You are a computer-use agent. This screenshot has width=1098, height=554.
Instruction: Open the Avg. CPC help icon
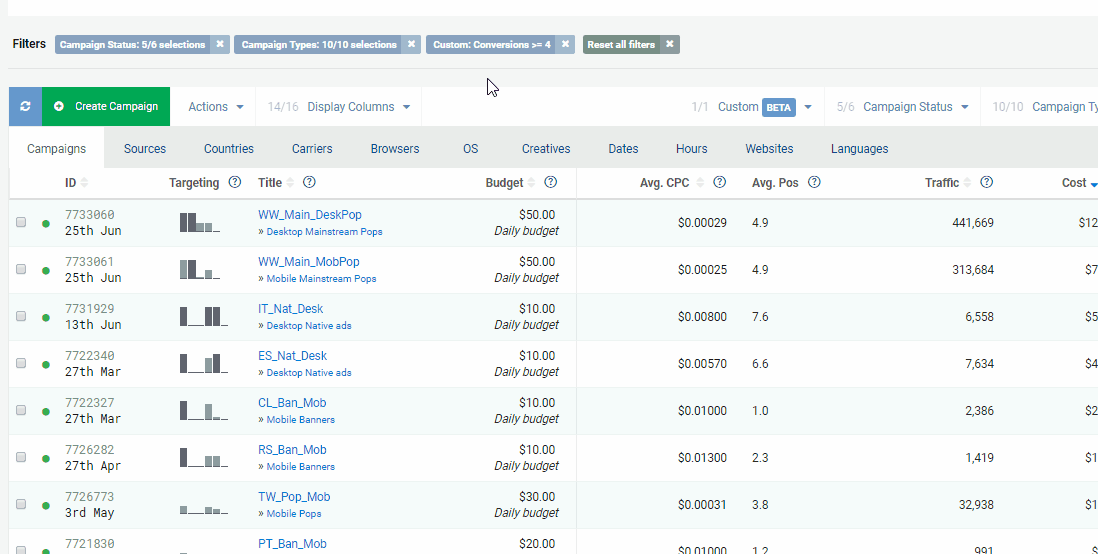(x=719, y=182)
